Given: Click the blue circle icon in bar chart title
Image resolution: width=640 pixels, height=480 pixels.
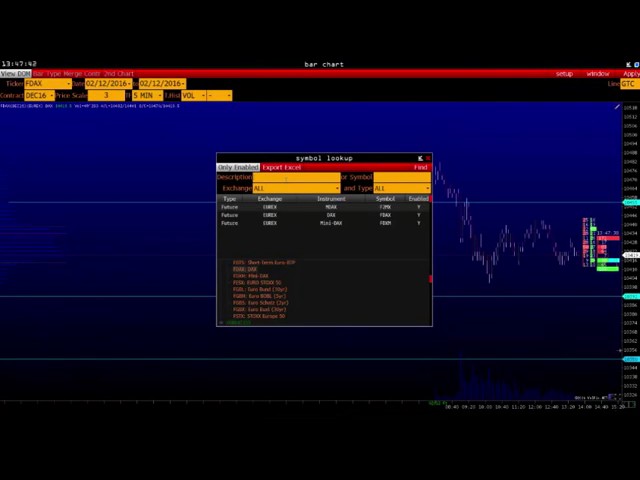Looking at the screenshot, I should click(636, 64).
